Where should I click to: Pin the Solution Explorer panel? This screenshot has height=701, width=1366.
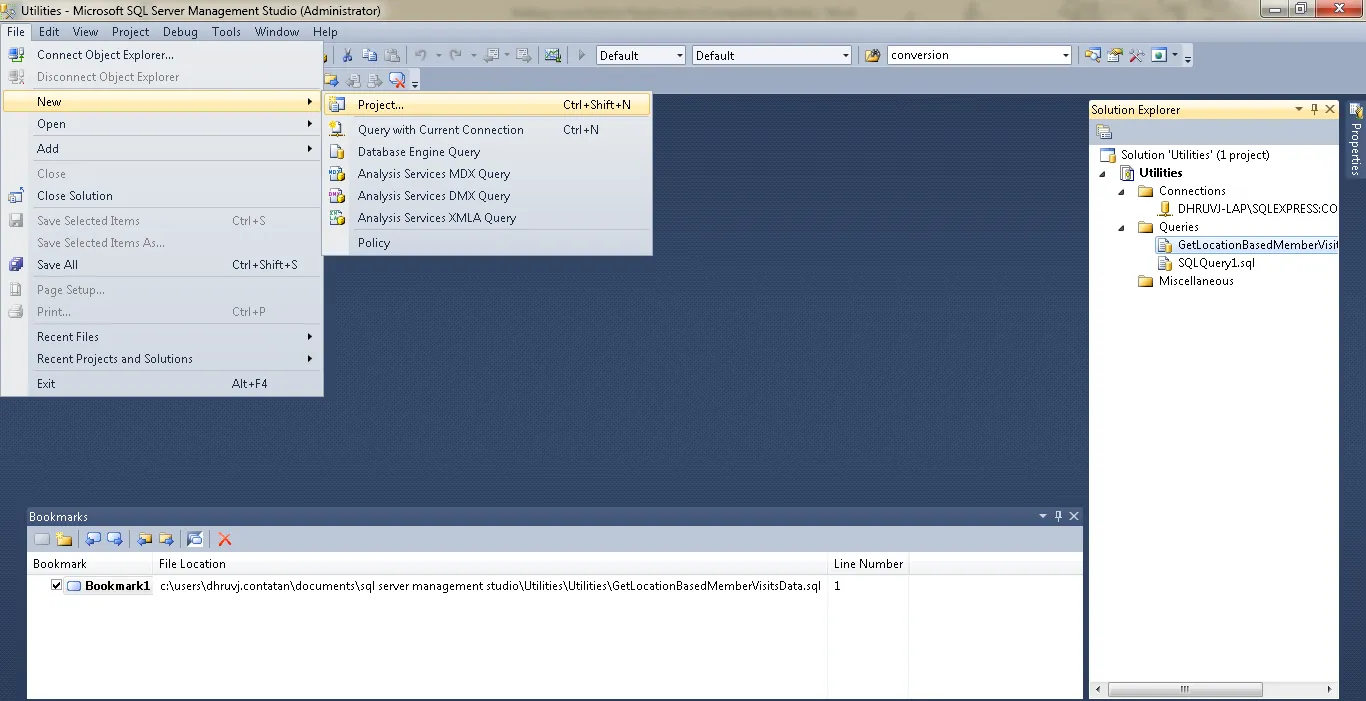[x=1314, y=109]
